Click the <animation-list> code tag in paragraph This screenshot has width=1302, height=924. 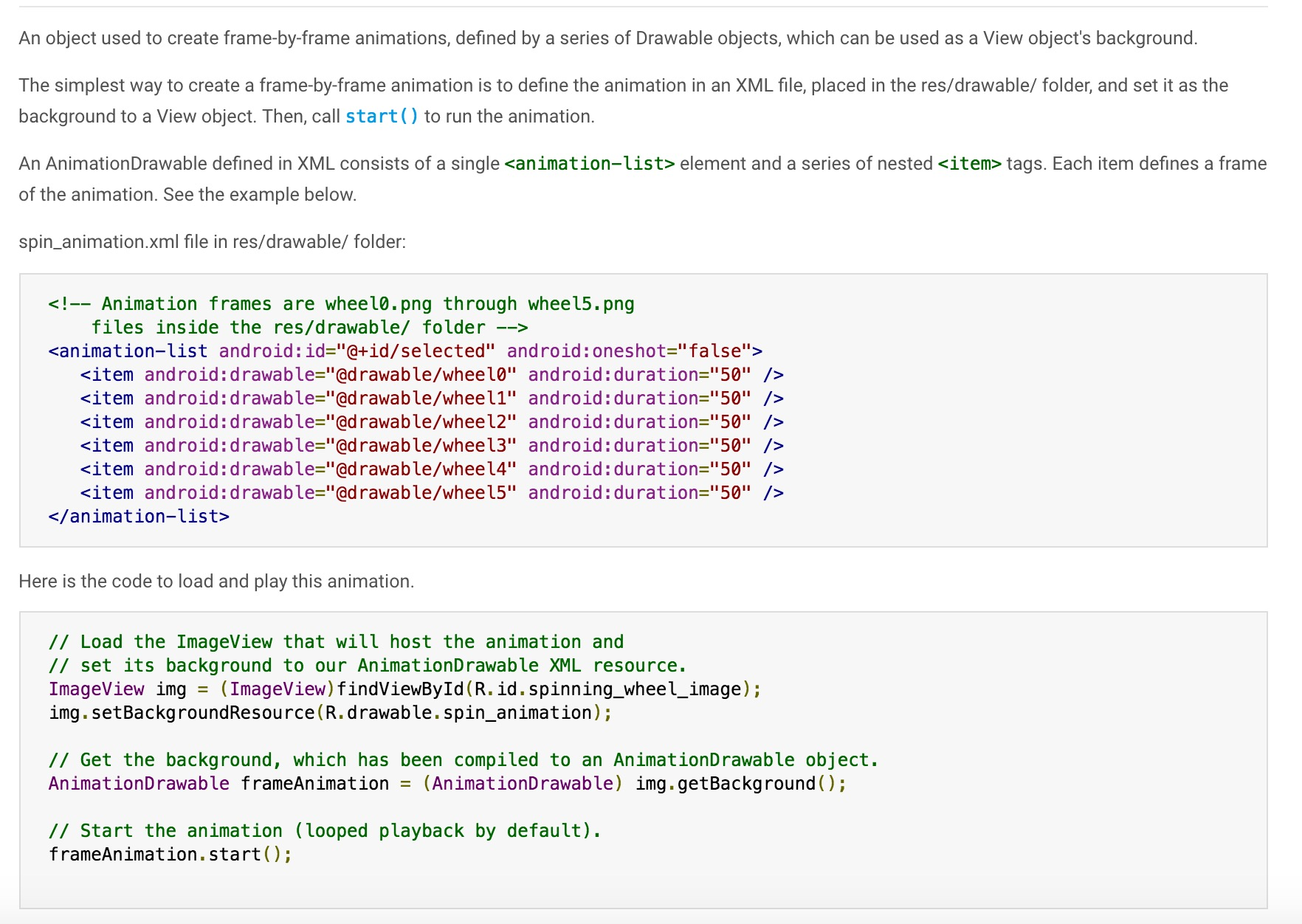589,164
